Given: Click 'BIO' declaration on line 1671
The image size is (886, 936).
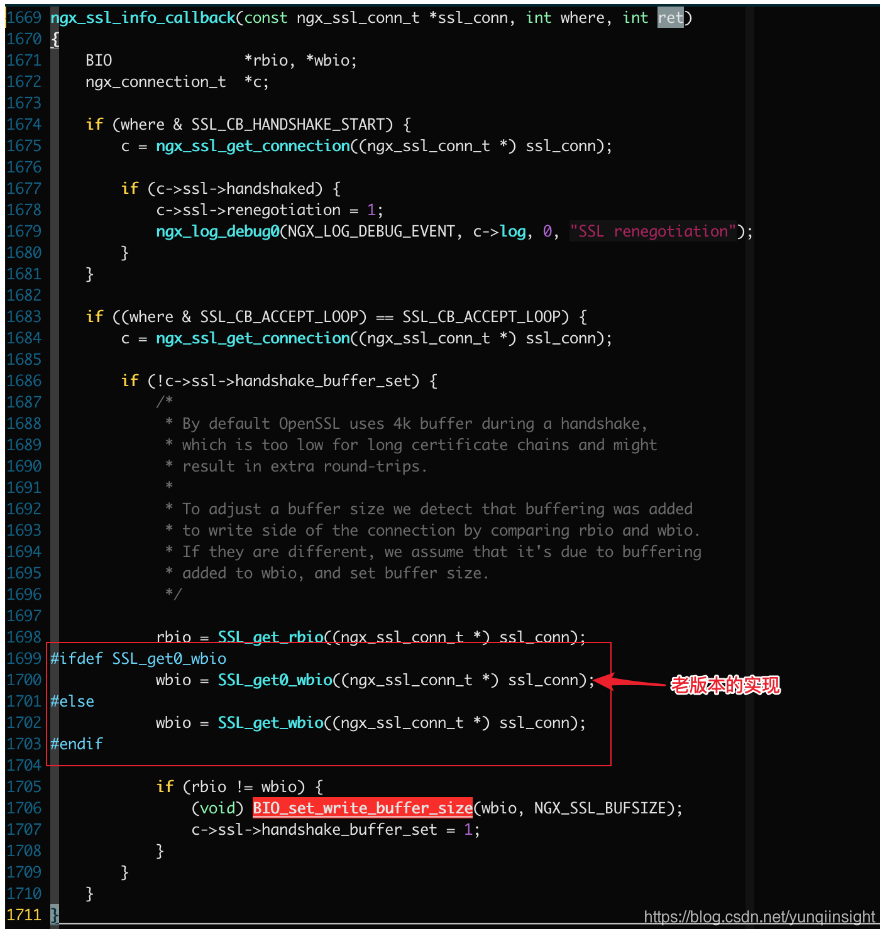Looking at the screenshot, I should (99, 60).
